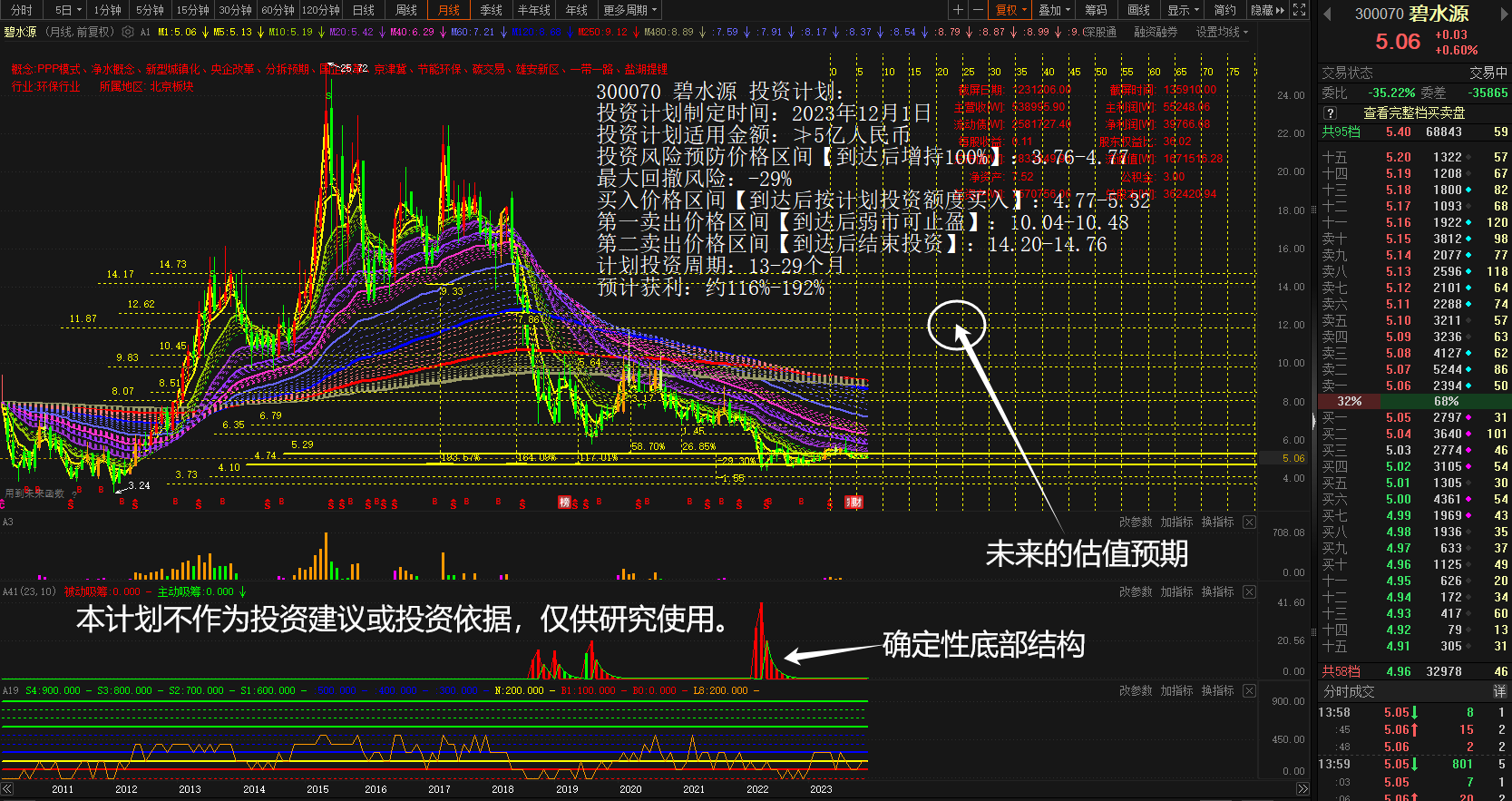1512x801 pixels.
Task: Open 设置均线 dropdown
Action: (x=1221, y=32)
